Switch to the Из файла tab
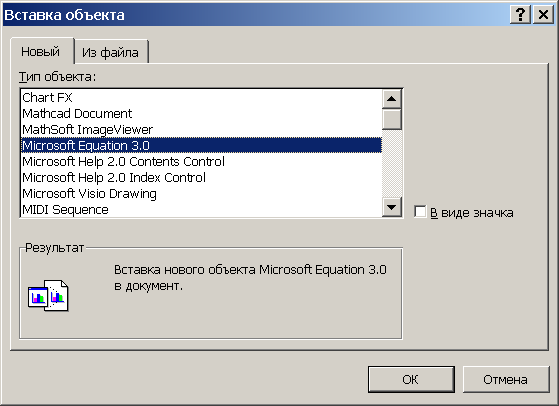 coord(110,52)
